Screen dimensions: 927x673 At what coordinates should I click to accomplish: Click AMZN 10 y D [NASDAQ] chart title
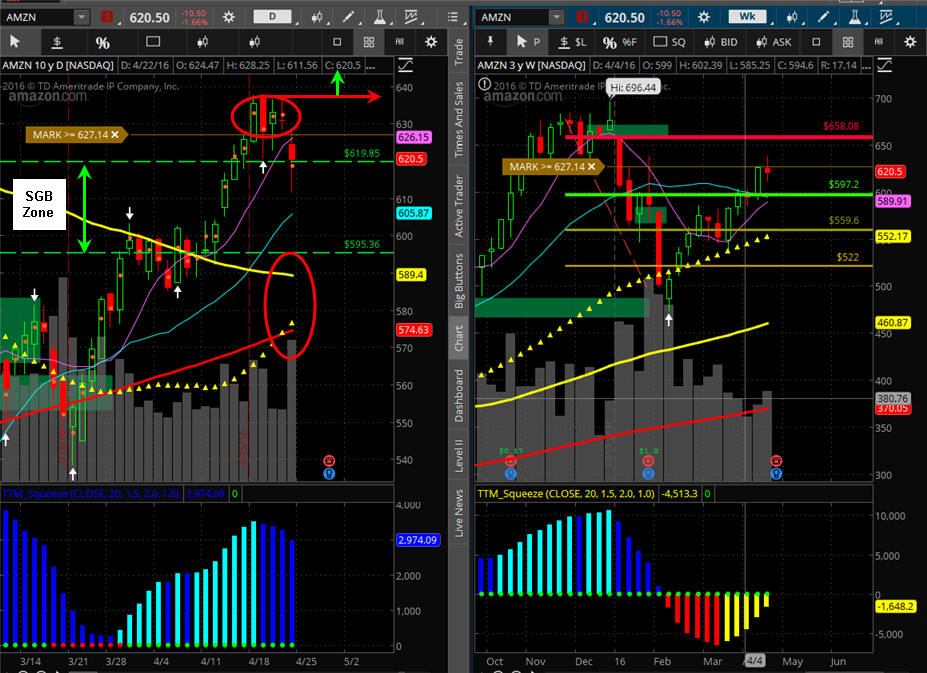click(x=57, y=65)
